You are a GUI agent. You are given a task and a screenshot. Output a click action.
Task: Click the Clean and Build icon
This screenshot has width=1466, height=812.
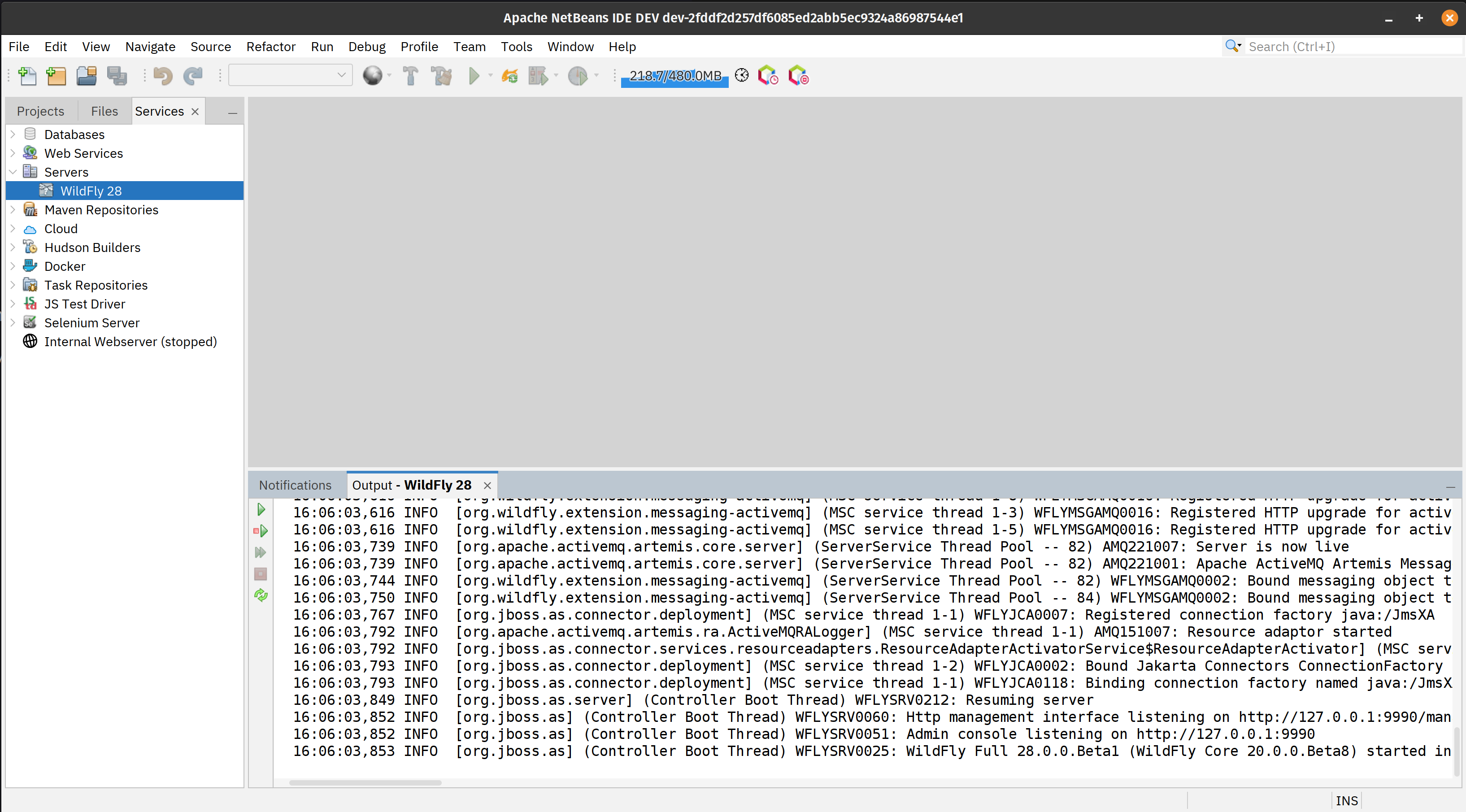441,76
